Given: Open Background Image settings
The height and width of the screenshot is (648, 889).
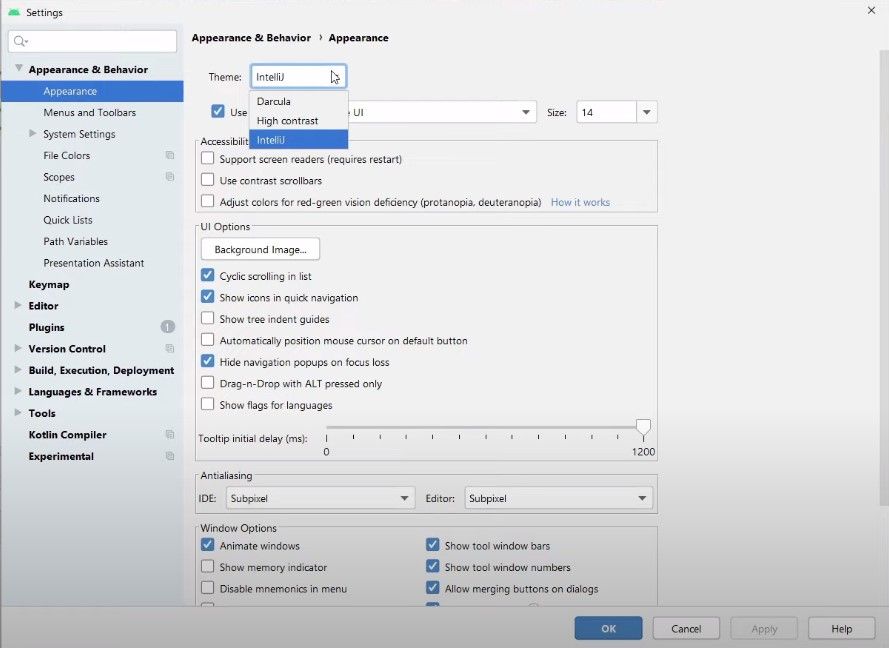Looking at the screenshot, I should (260, 249).
